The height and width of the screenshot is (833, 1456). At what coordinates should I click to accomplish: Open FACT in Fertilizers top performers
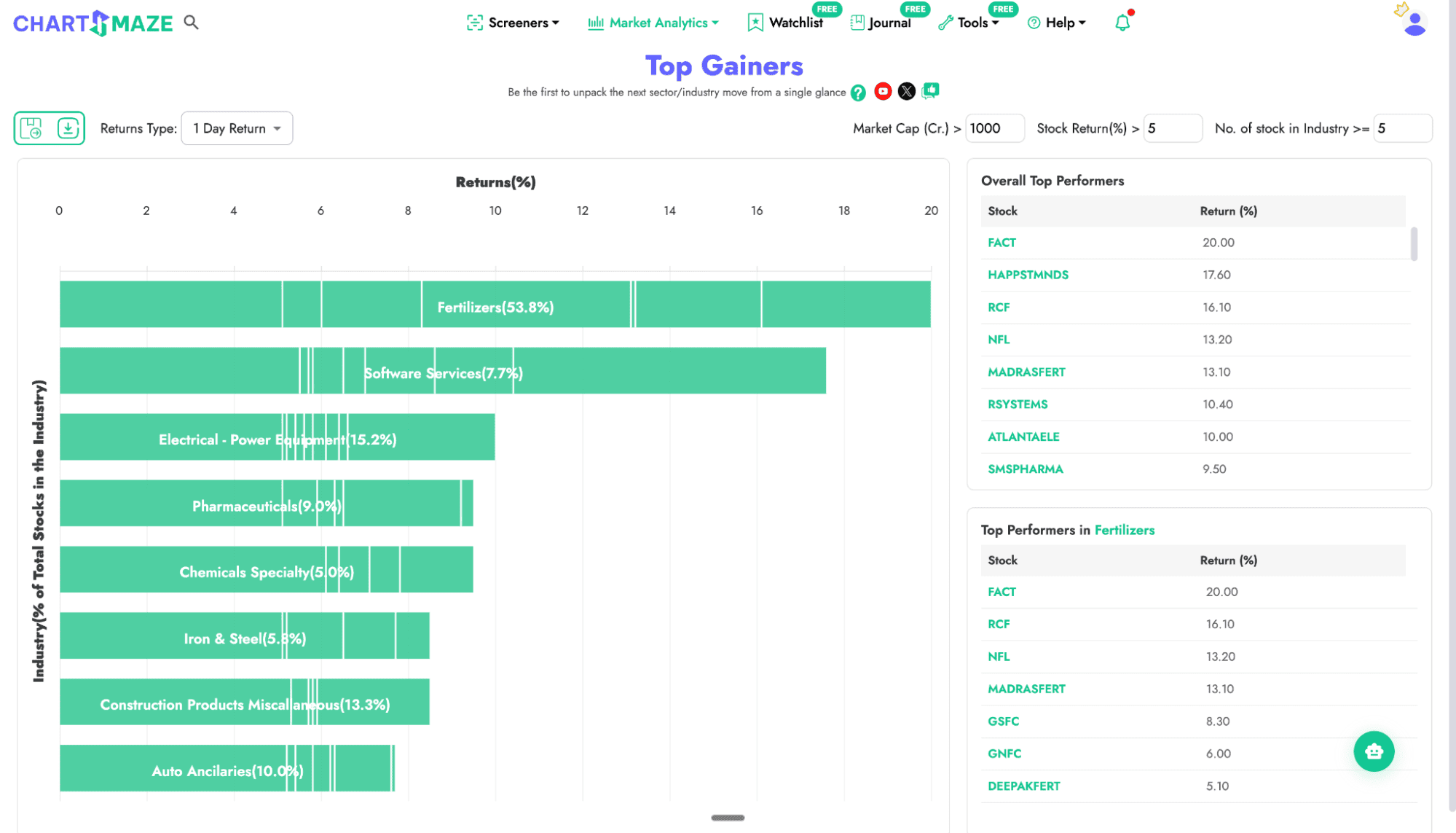point(1002,592)
